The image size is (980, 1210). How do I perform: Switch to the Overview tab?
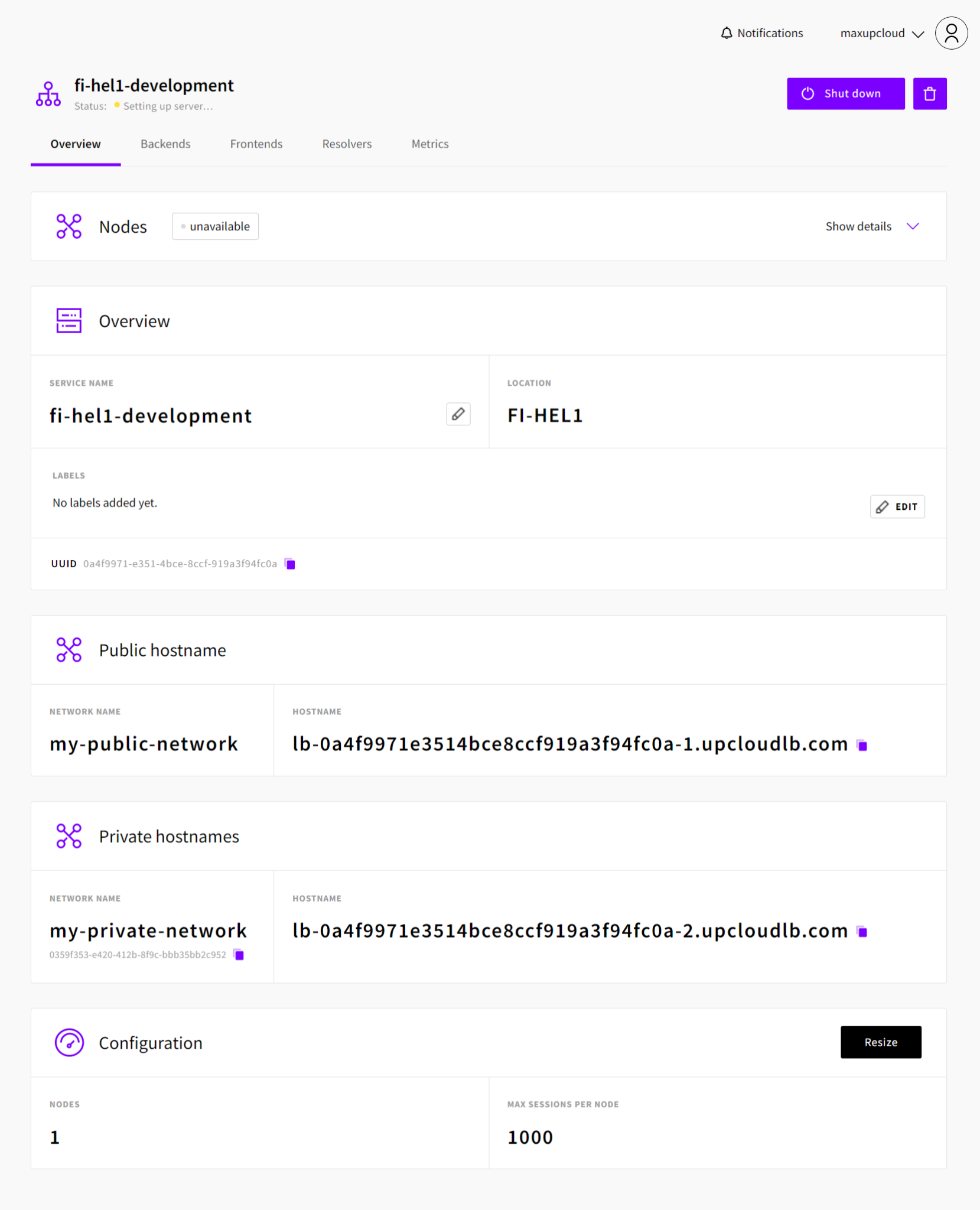76,144
